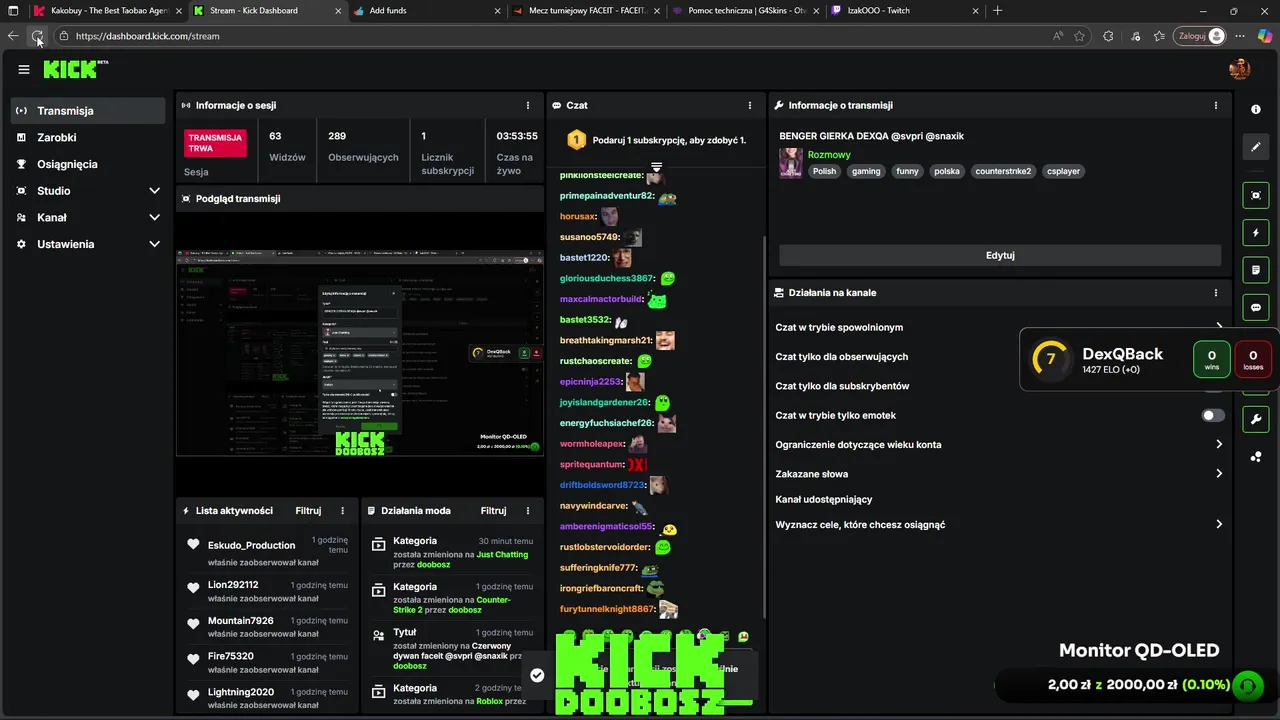Switch to the Mecz turniejowy FACEIT tab
1280x720 pixels.
tap(585, 11)
